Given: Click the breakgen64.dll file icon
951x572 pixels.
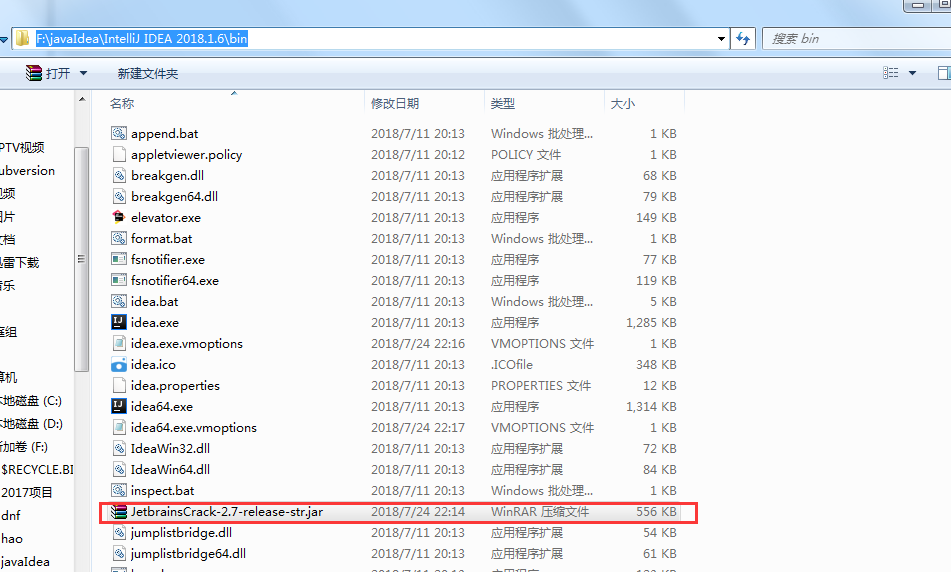Looking at the screenshot, I should click(119, 196).
